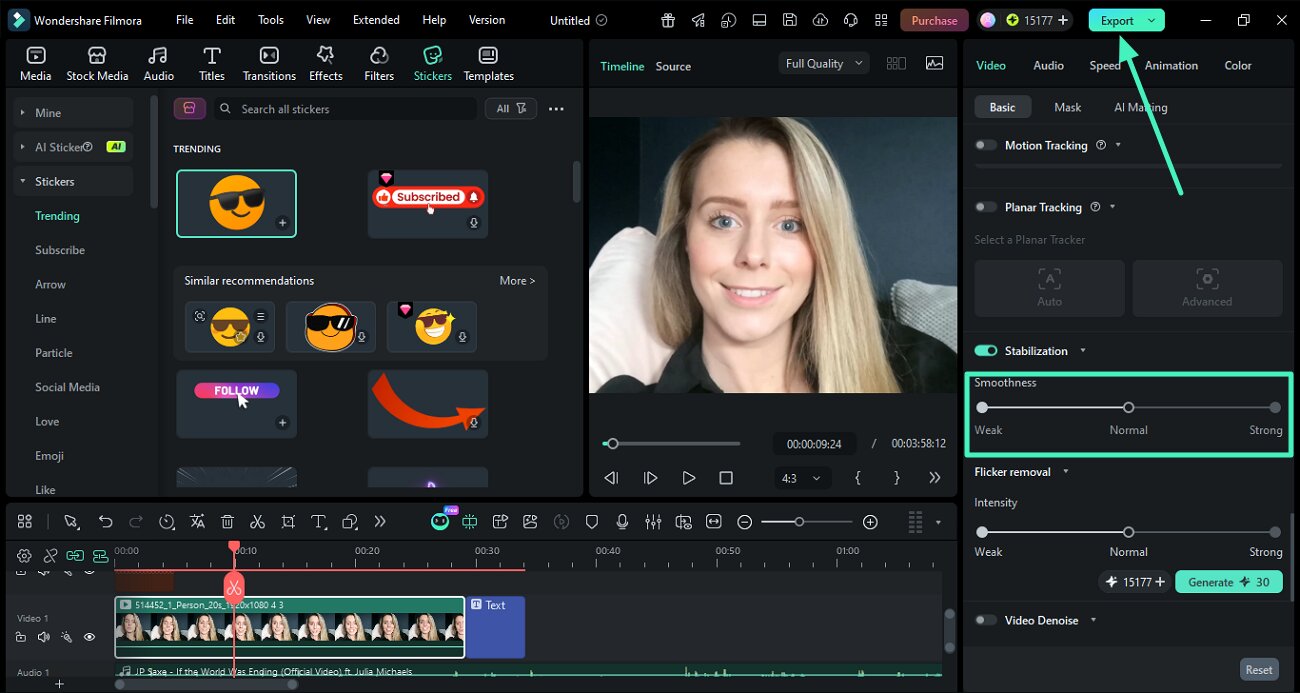Expand Stabilization options arrow
This screenshot has width=1300, height=693.
[x=1082, y=351]
